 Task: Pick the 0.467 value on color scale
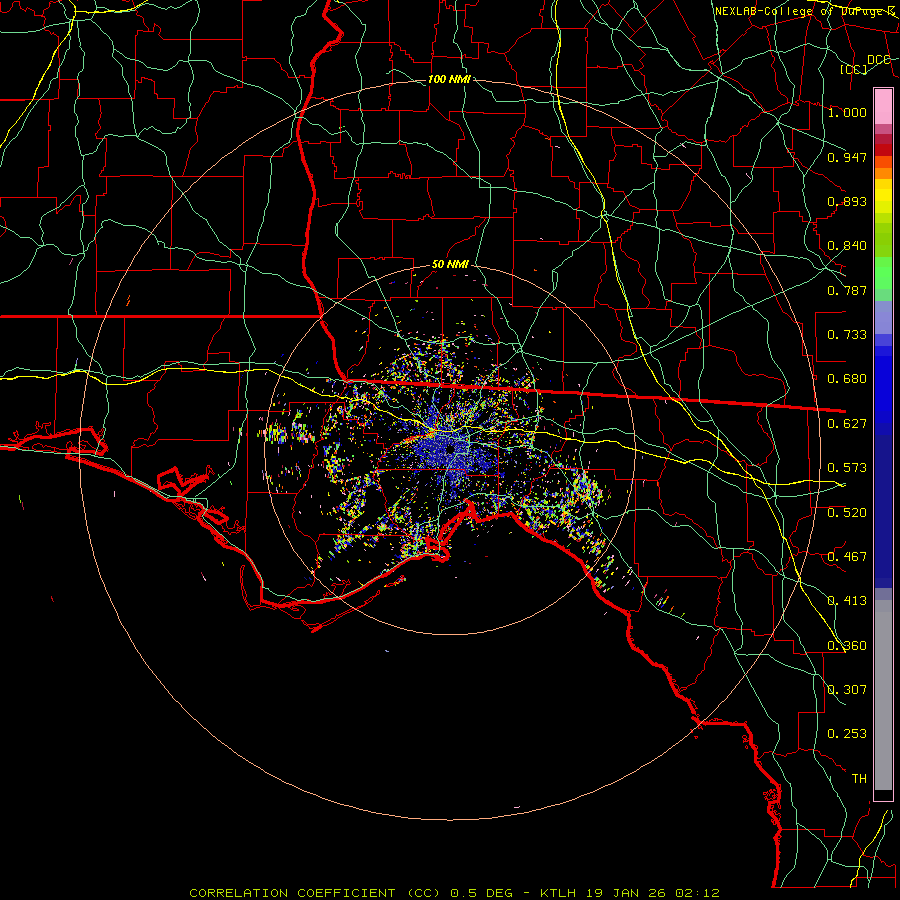pyautogui.click(x=847, y=557)
